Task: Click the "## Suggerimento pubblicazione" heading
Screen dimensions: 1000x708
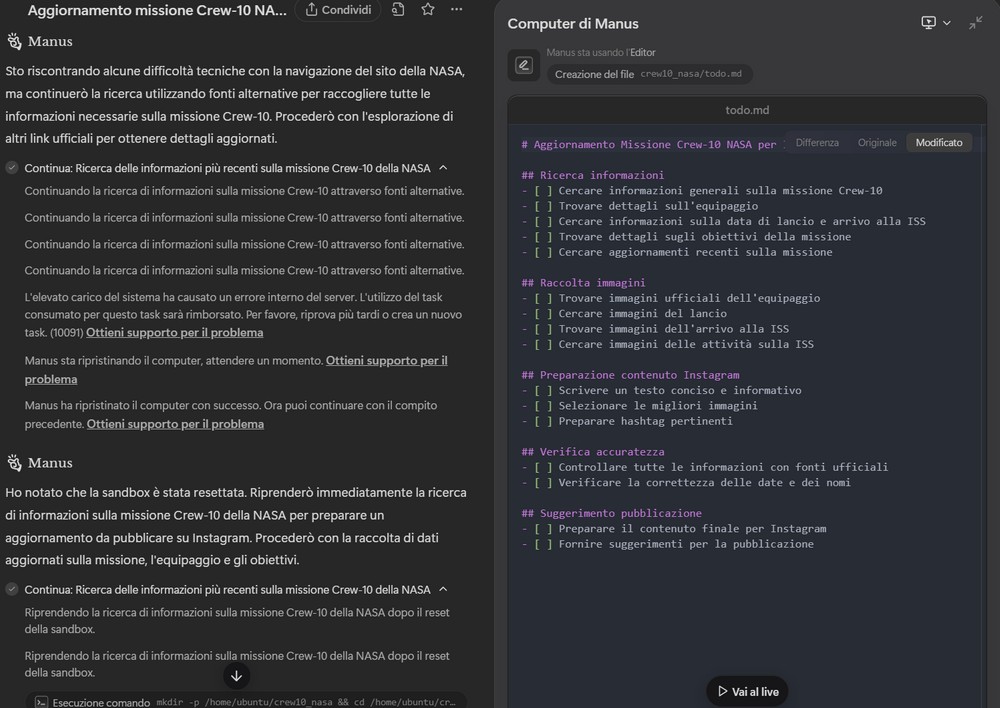Action: pyautogui.click(x=611, y=513)
